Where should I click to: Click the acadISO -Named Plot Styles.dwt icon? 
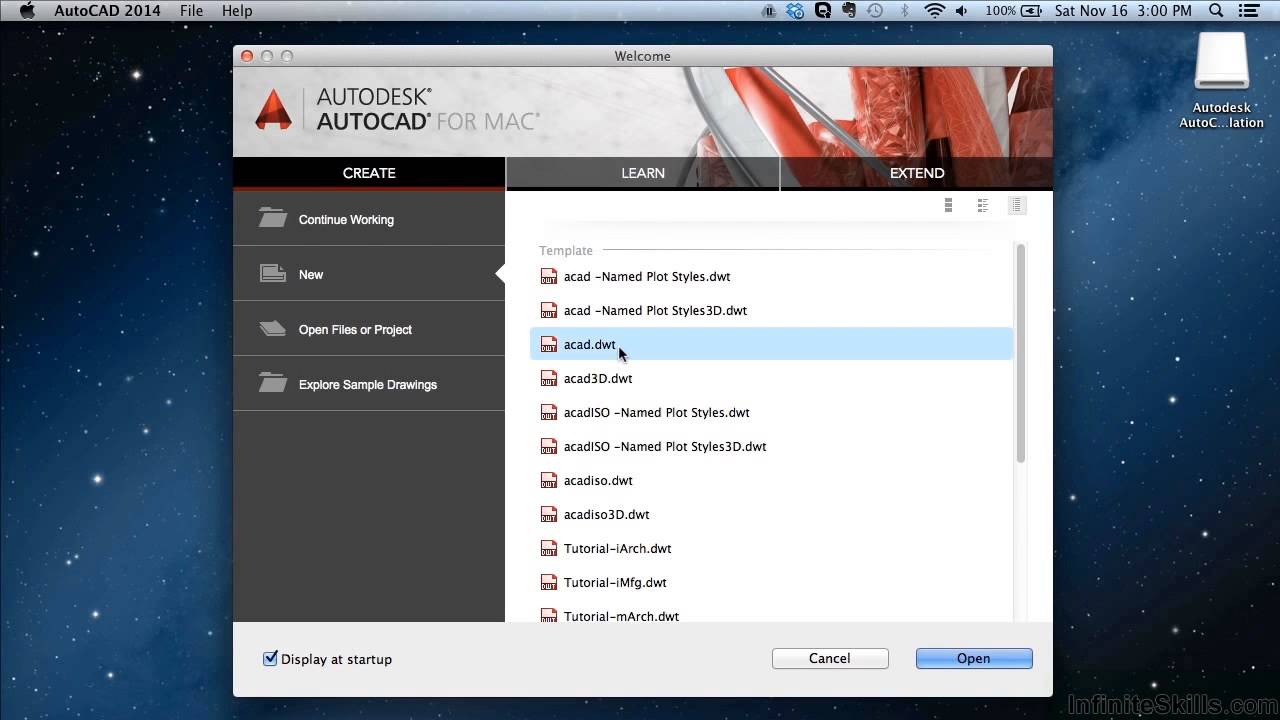click(548, 412)
